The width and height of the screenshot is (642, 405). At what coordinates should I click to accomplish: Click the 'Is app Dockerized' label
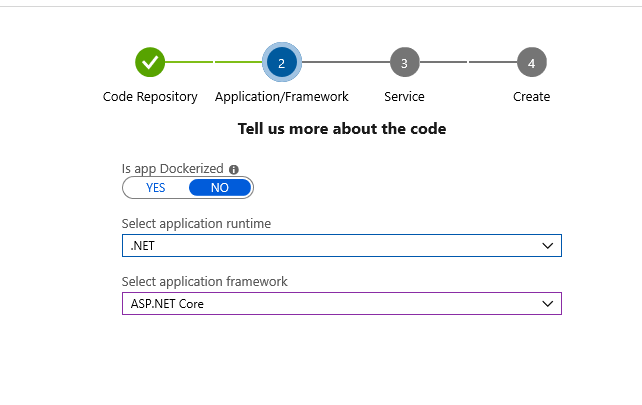coord(173,170)
